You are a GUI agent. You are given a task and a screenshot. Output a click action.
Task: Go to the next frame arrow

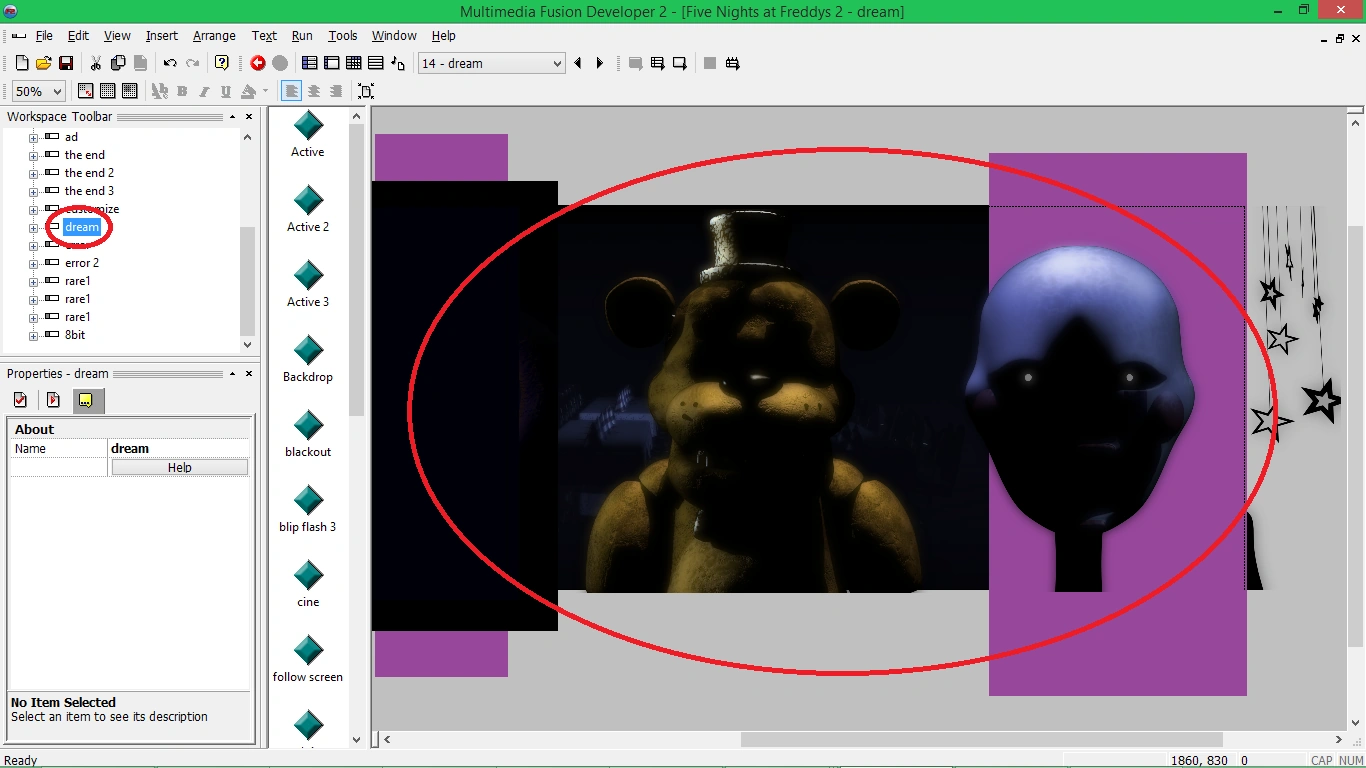[x=600, y=63]
